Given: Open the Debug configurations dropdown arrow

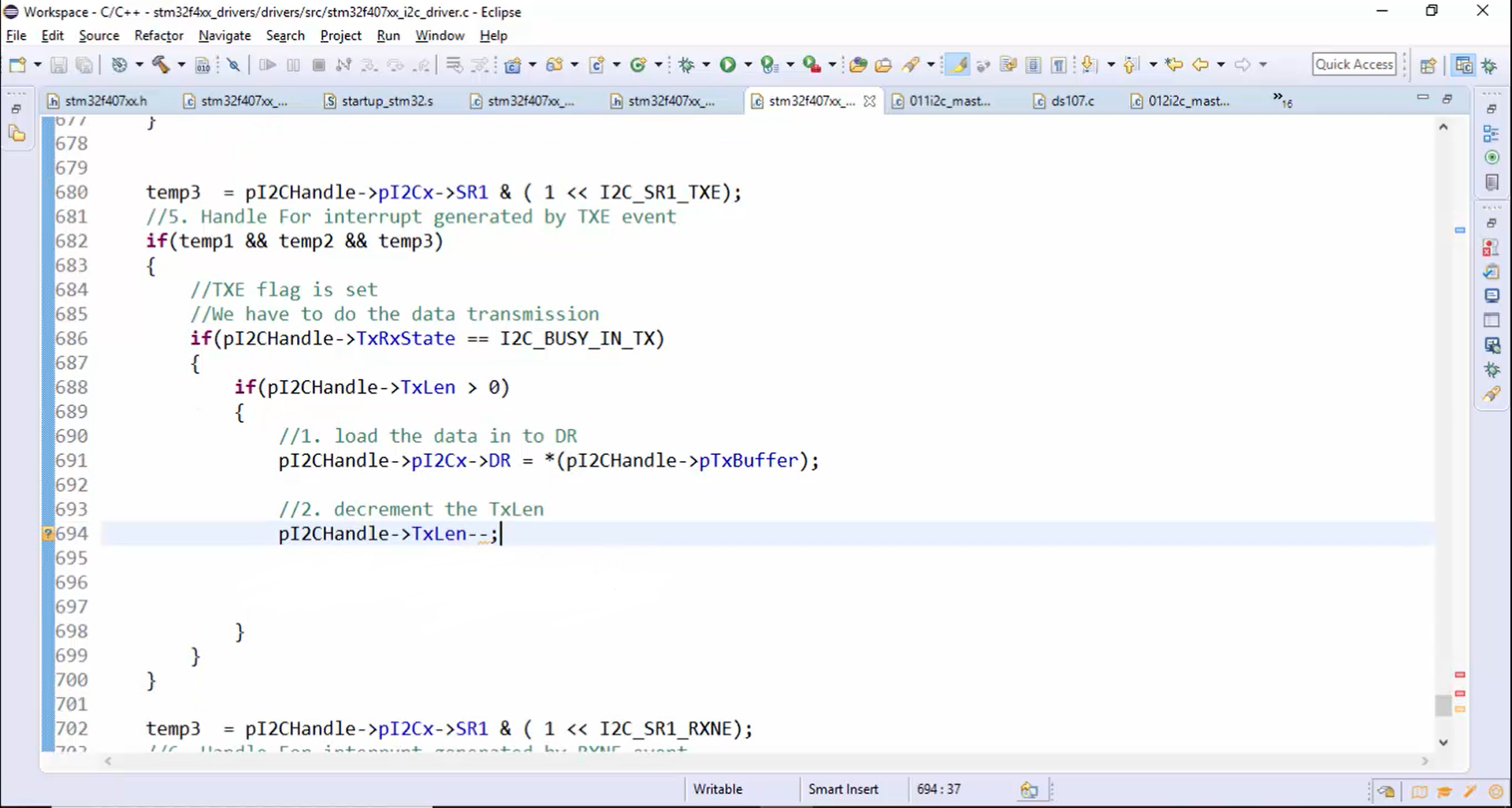Looking at the screenshot, I should tap(706, 65).
